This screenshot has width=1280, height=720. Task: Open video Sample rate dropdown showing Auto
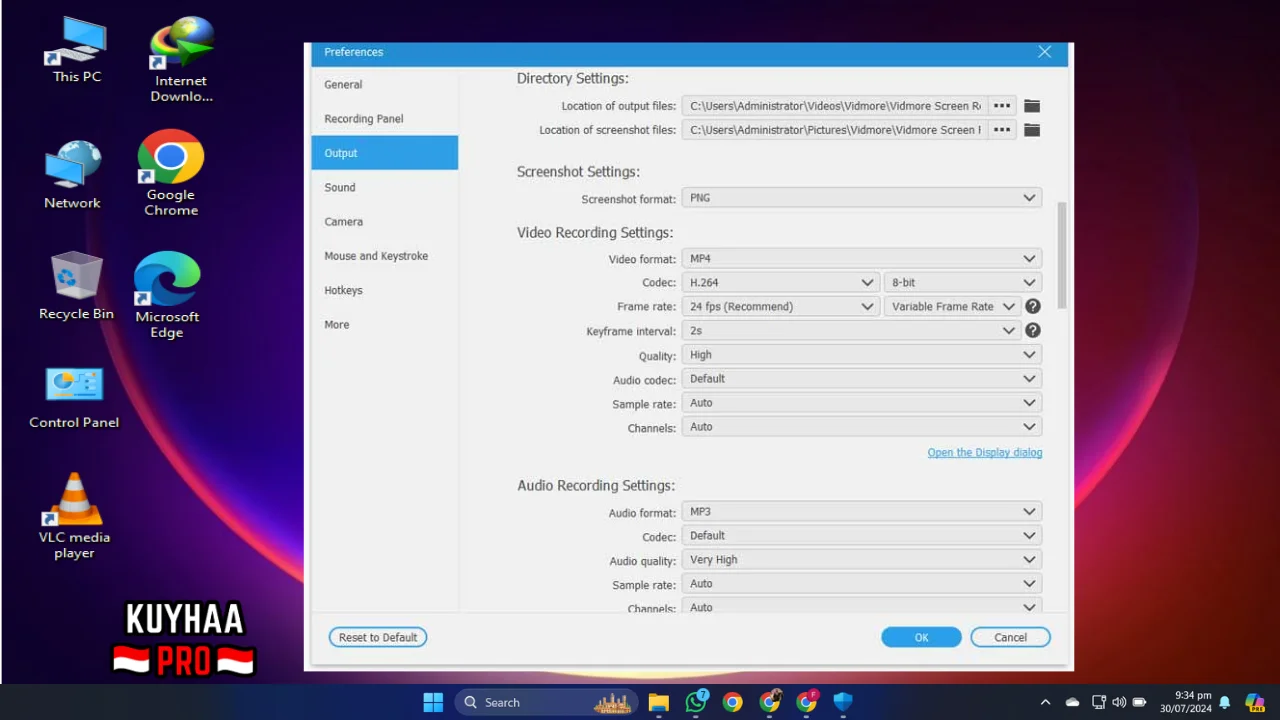click(862, 403)
